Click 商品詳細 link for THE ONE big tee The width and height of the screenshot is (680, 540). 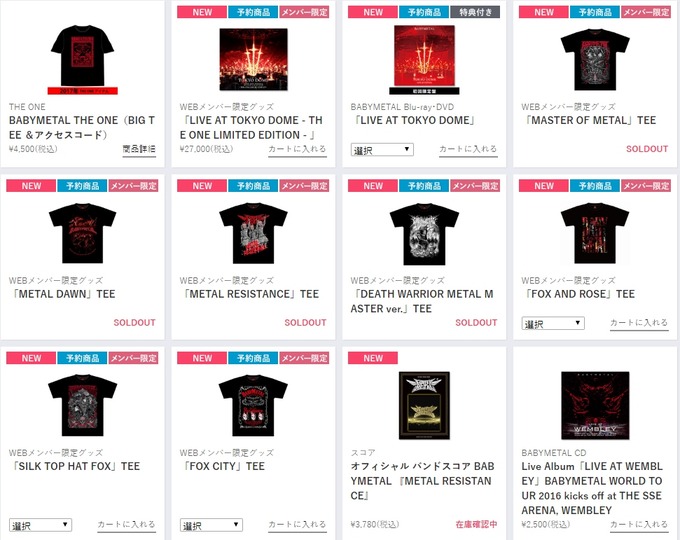click(x=139, y=149)
